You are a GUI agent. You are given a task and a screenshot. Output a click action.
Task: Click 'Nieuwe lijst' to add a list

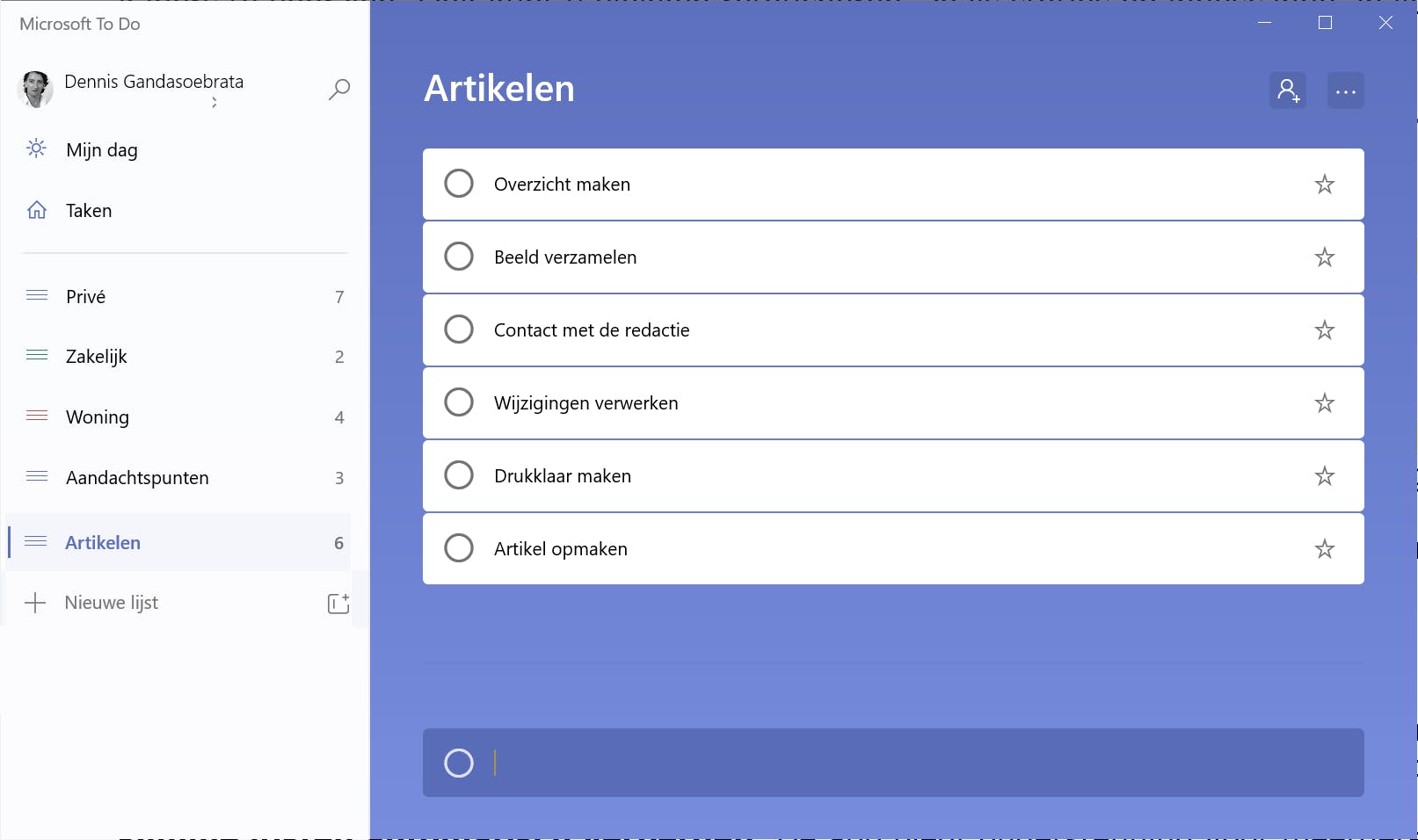point(111,603)
